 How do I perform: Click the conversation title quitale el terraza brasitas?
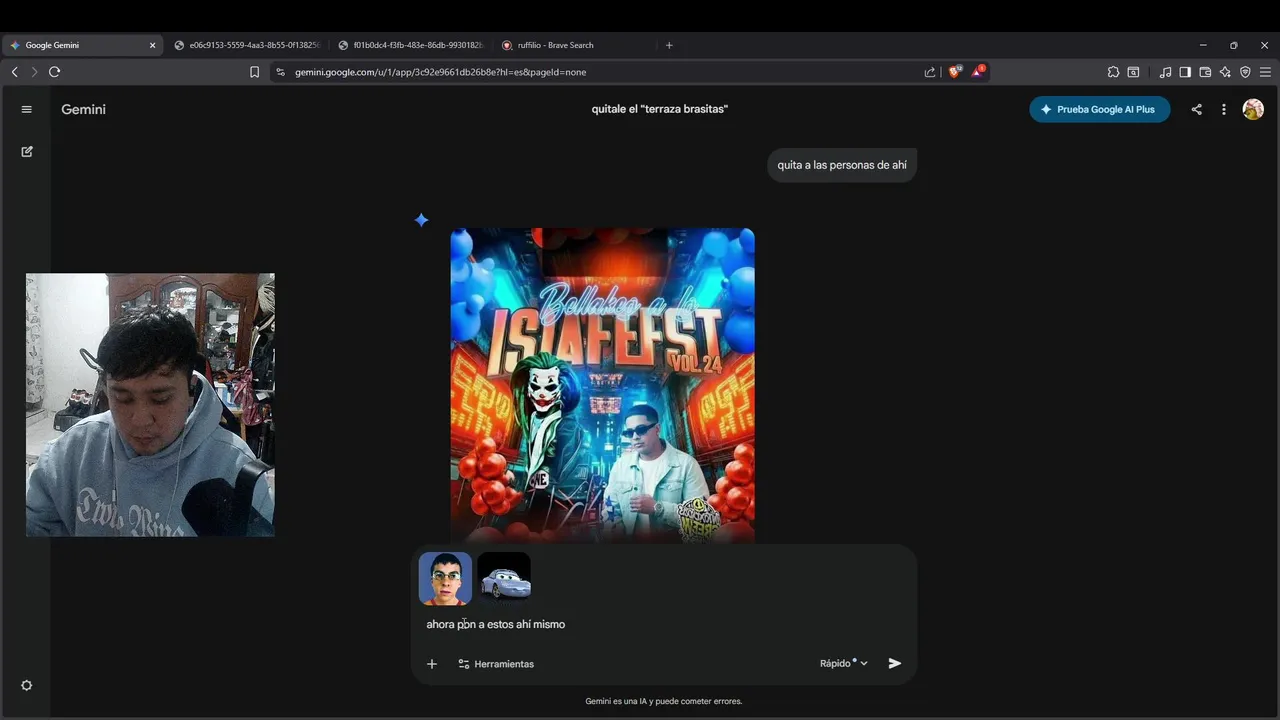point(660,109)
